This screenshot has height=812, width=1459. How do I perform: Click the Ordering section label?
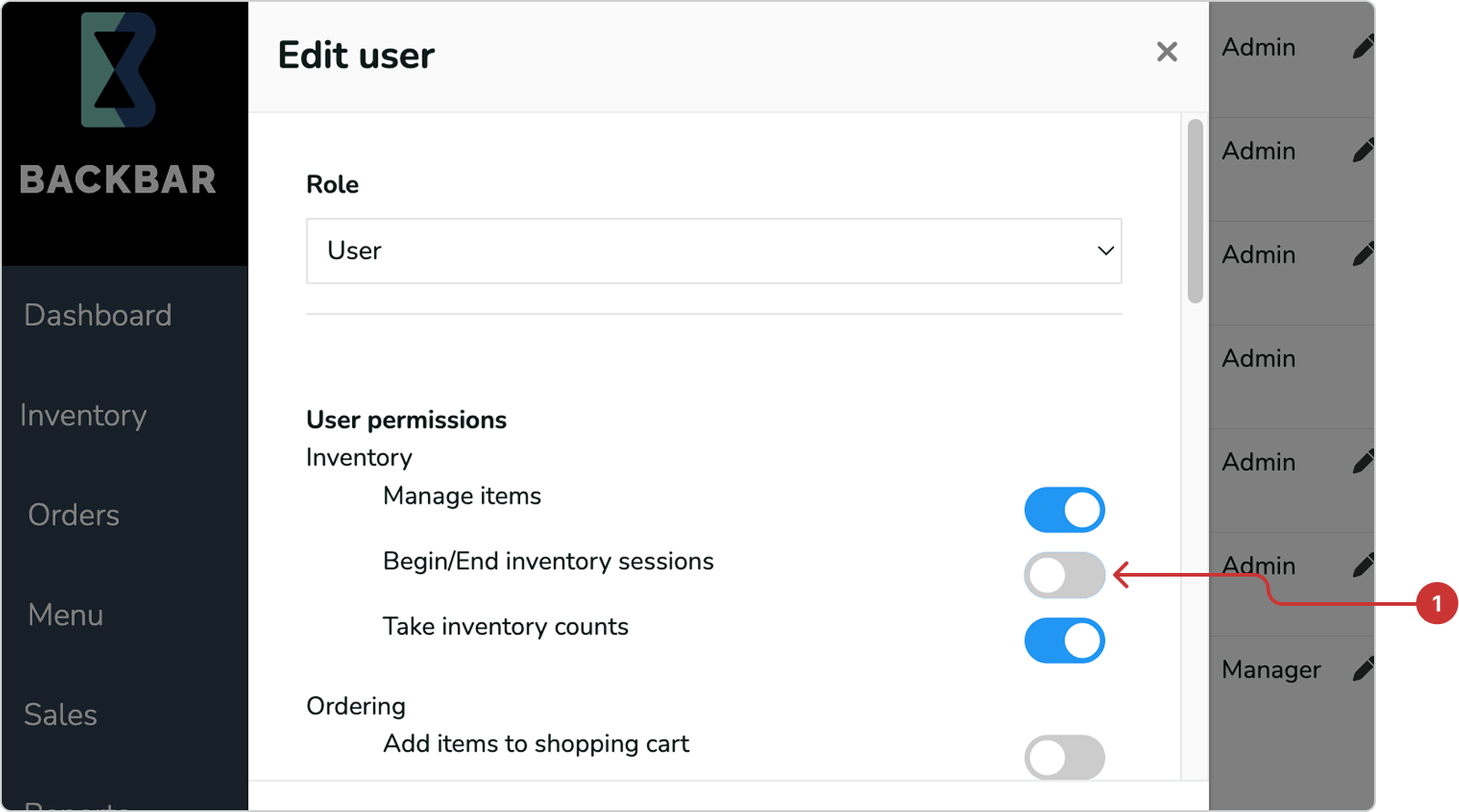(356, 707)
